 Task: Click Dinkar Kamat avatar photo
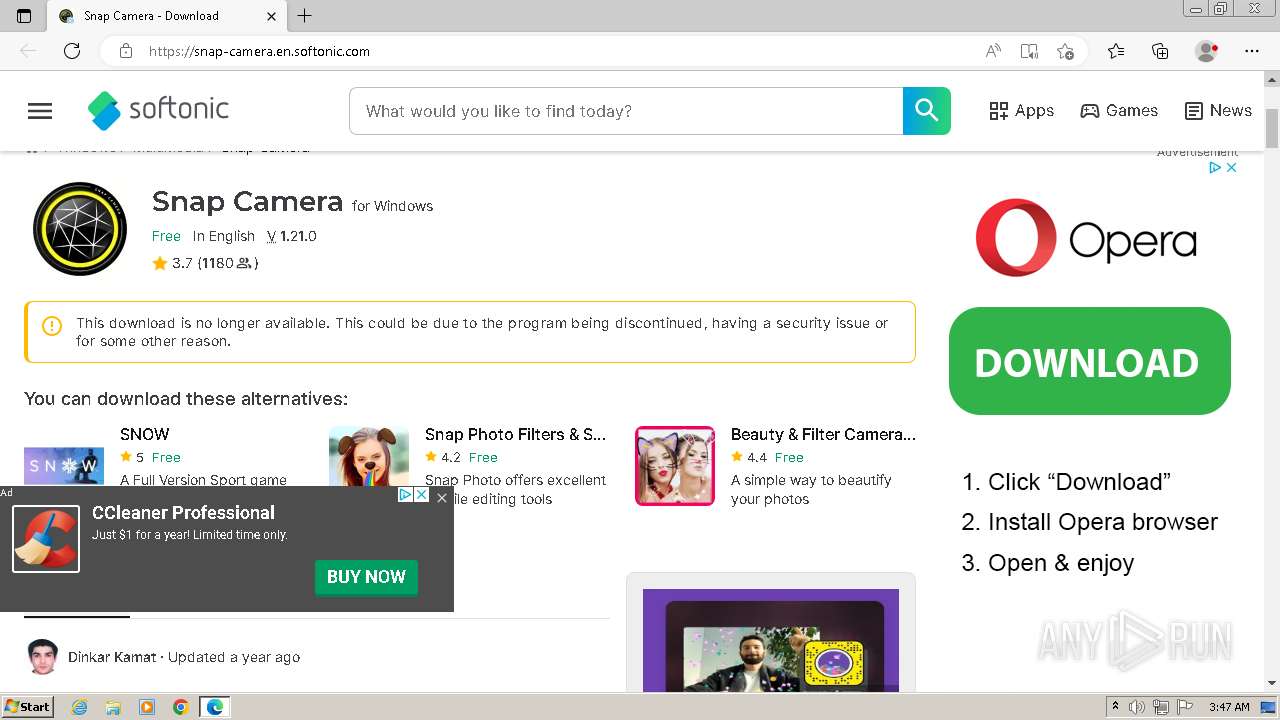coord(43,657)
